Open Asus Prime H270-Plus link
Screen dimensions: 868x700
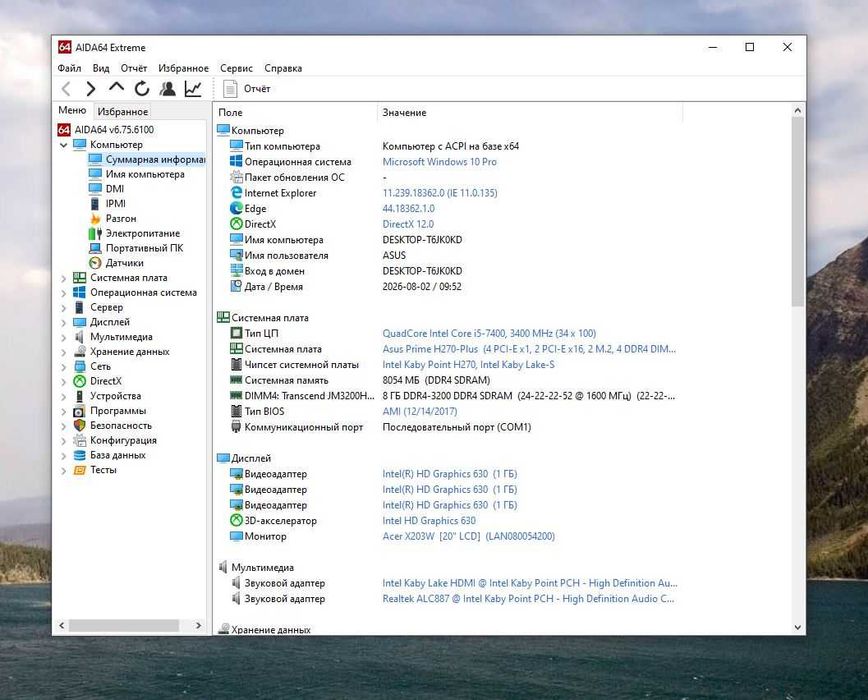(529, 349)
